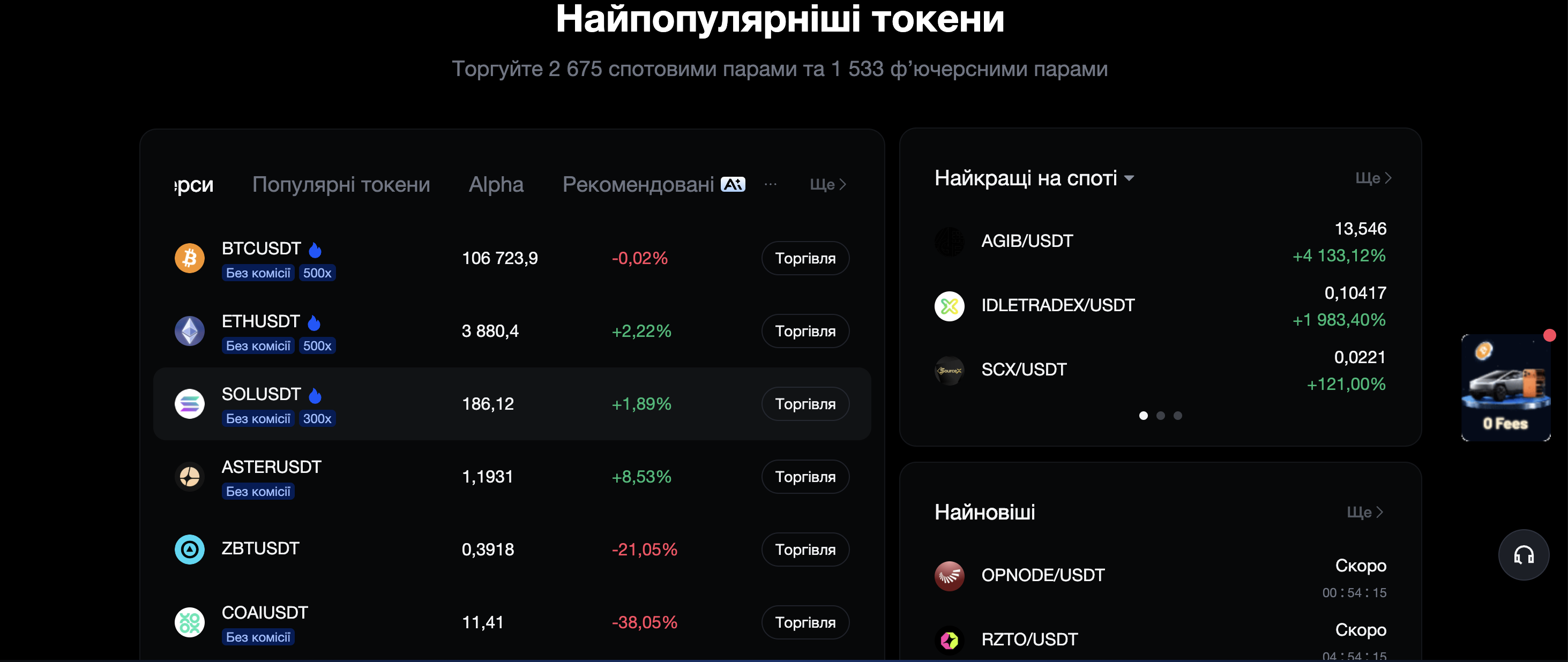Click the COAI token icon

tap(189, 622)
